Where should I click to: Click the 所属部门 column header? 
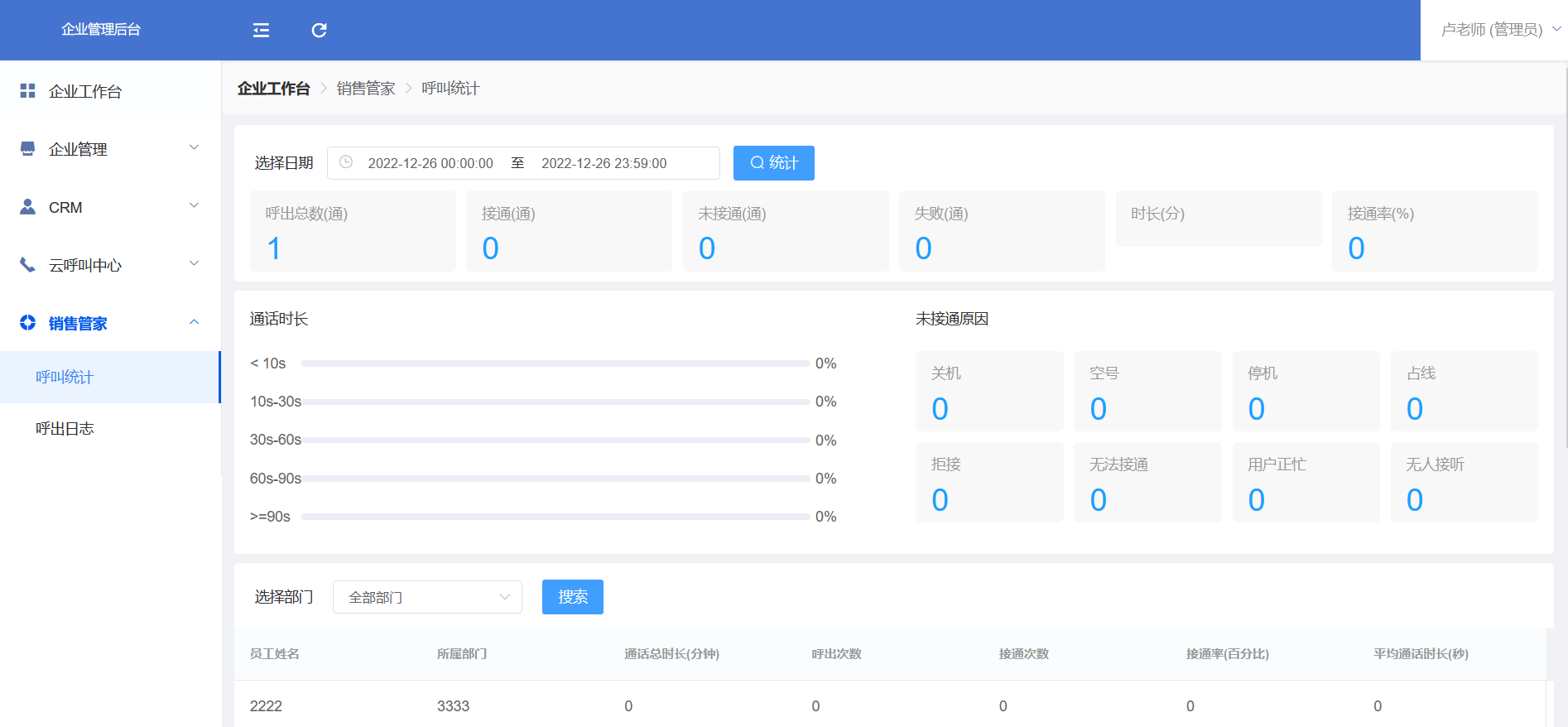[x=462, y=654]
